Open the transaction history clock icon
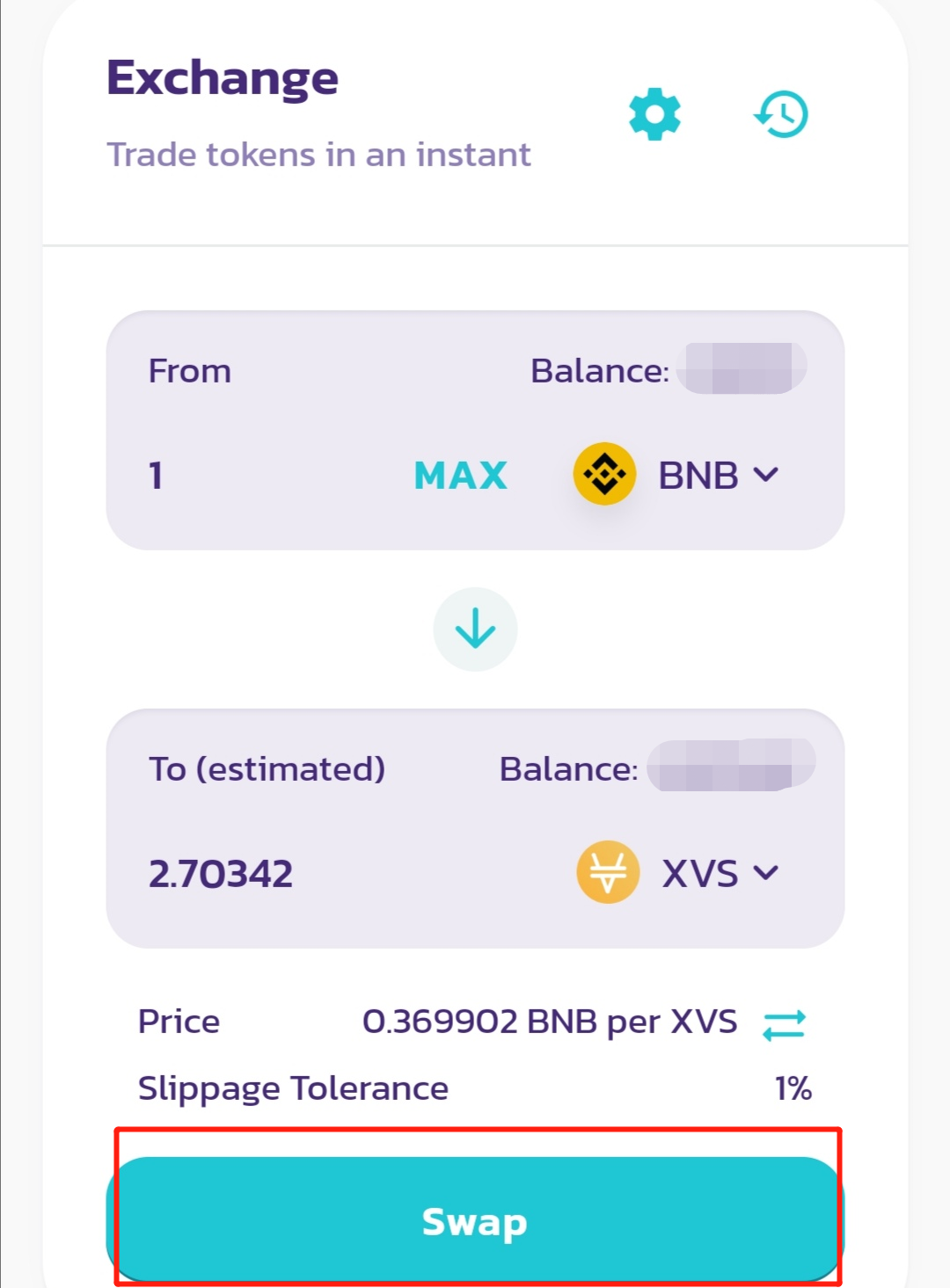This screenshot has width=950, height=1288. (781, 114)
